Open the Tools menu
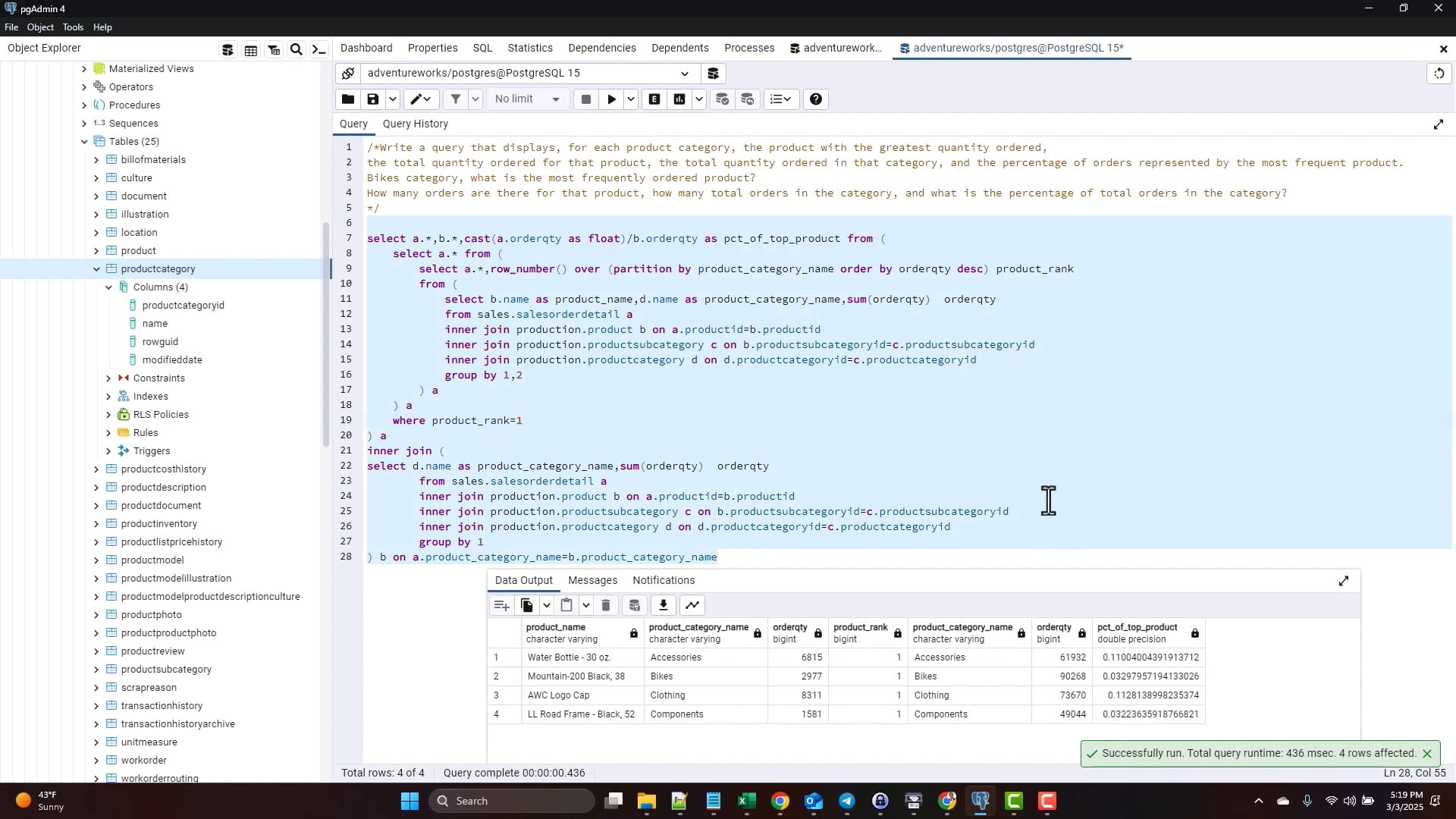 73,27
